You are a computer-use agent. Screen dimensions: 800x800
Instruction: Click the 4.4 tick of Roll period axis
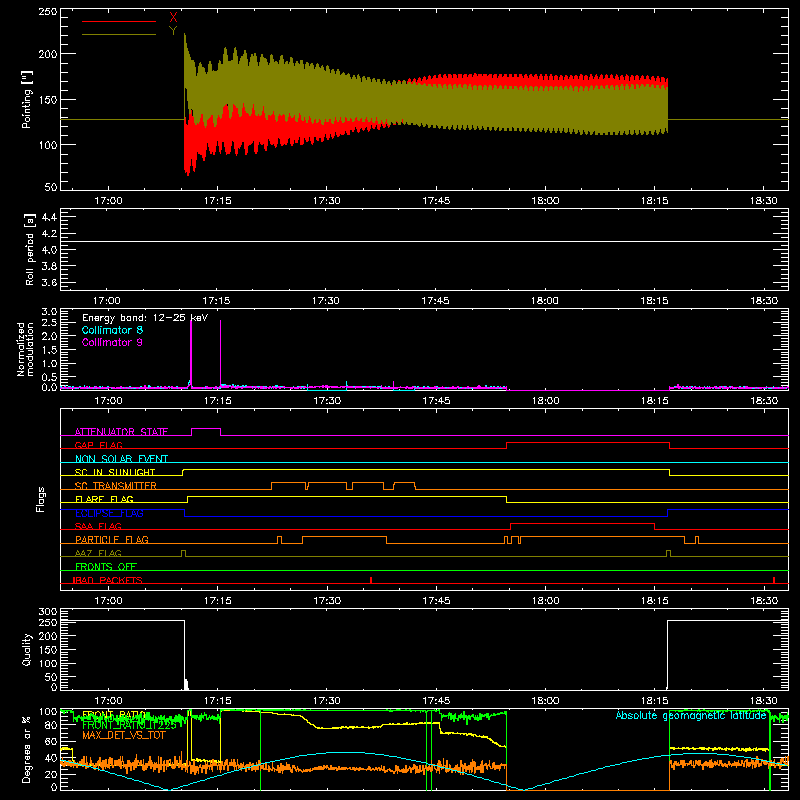pos(49,217)
